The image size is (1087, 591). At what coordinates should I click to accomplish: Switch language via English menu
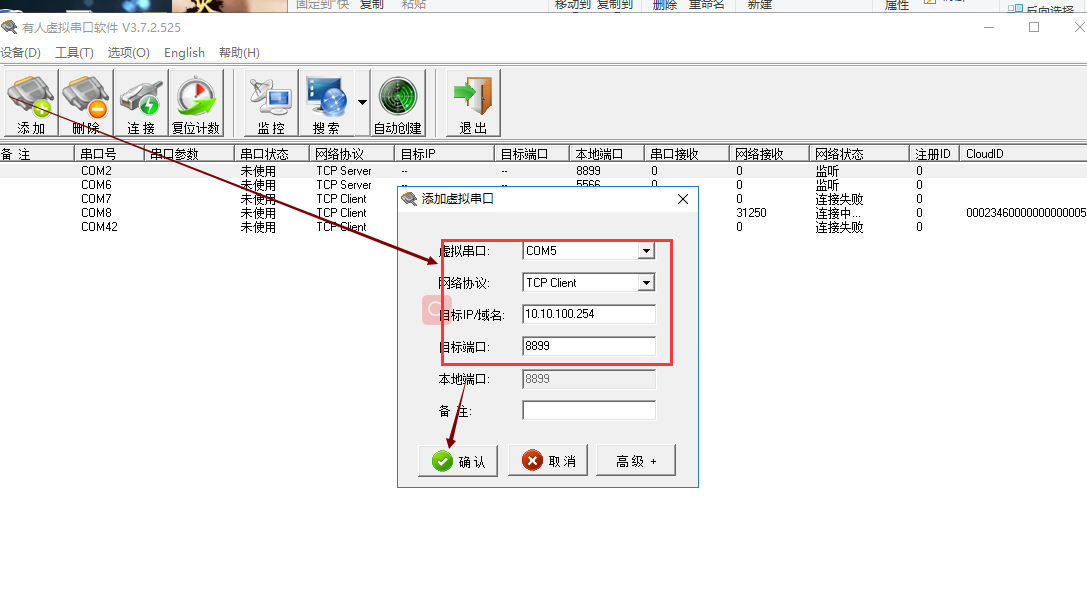[184, 53]
